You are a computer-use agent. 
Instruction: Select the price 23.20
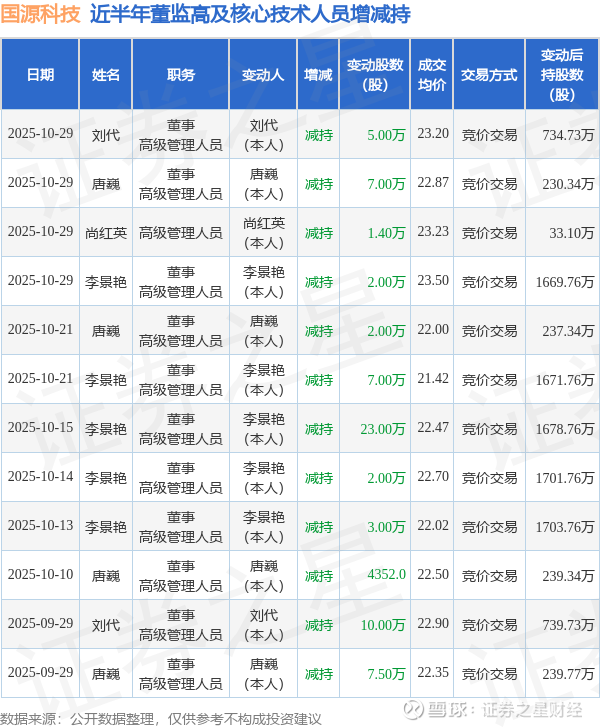(433, 133)
